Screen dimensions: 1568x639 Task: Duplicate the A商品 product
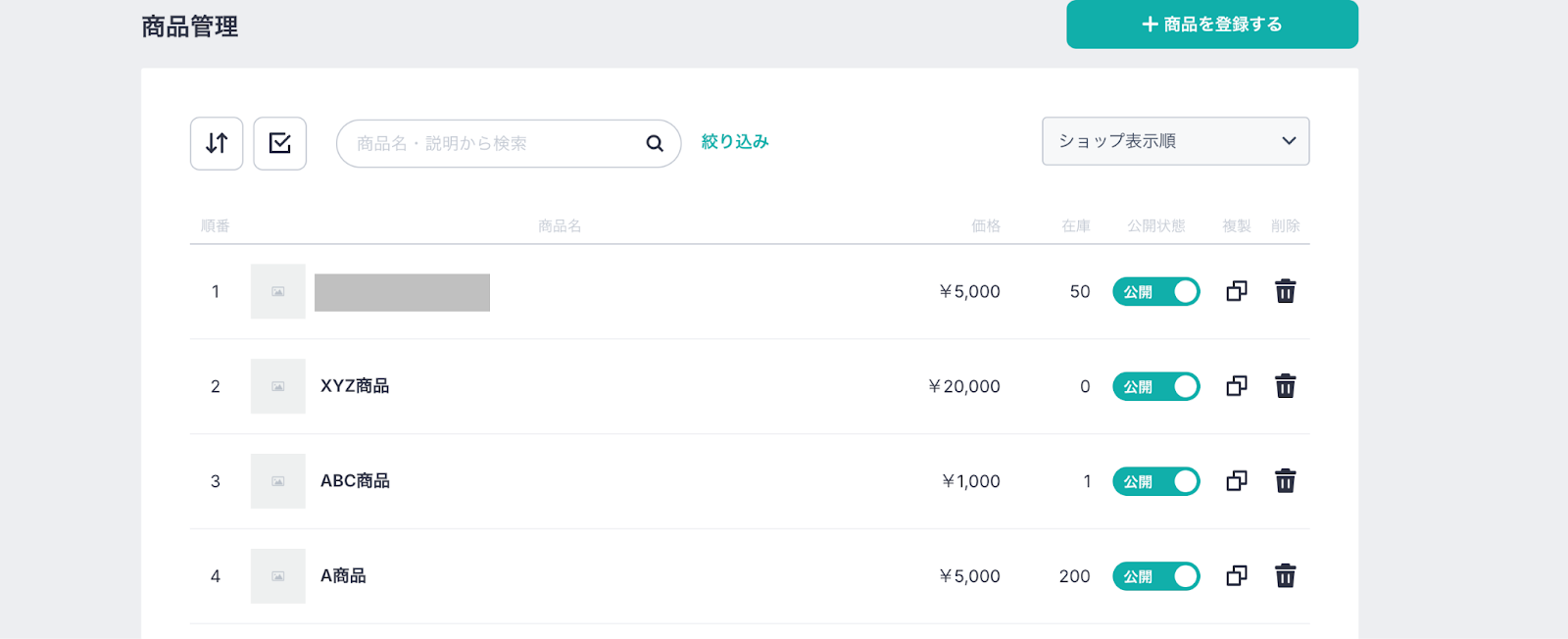(1237, 576)
